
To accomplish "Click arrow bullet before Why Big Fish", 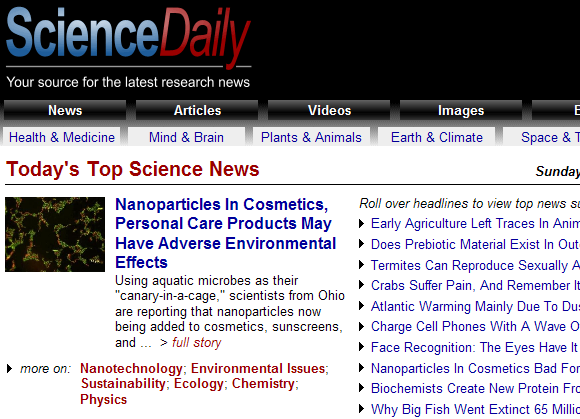I will [362, 409].
